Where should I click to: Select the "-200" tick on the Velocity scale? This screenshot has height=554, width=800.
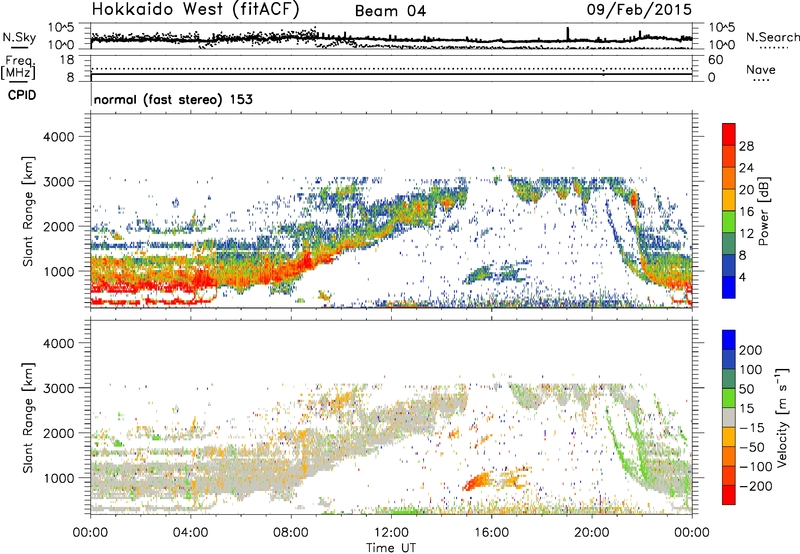tap(755, 486)
